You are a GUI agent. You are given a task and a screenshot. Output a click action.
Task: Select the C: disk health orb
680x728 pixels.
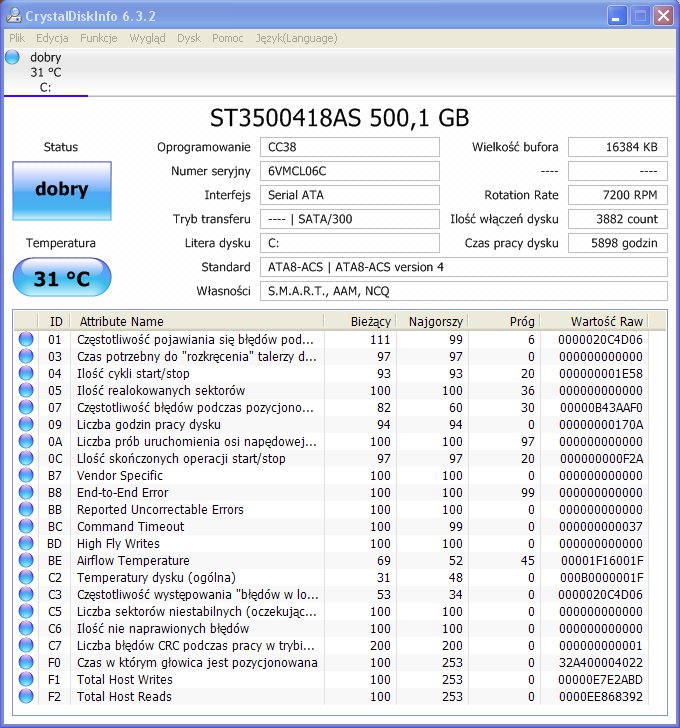click(13, 57)
